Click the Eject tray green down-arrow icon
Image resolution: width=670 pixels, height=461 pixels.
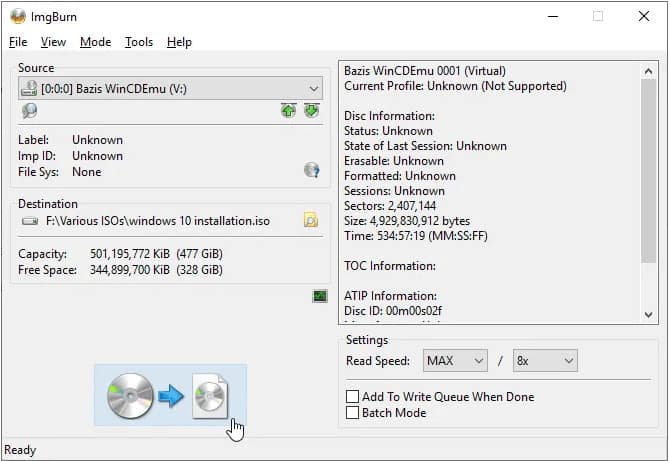[x=311, y=111]
